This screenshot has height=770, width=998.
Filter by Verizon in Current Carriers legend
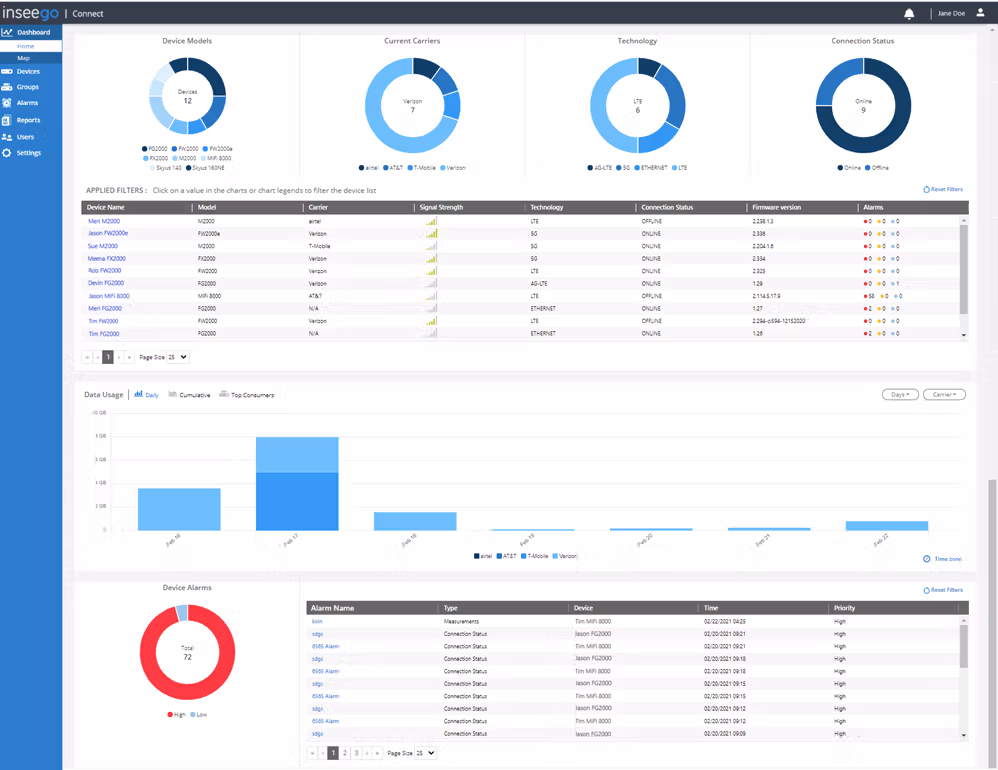[453, 168]
